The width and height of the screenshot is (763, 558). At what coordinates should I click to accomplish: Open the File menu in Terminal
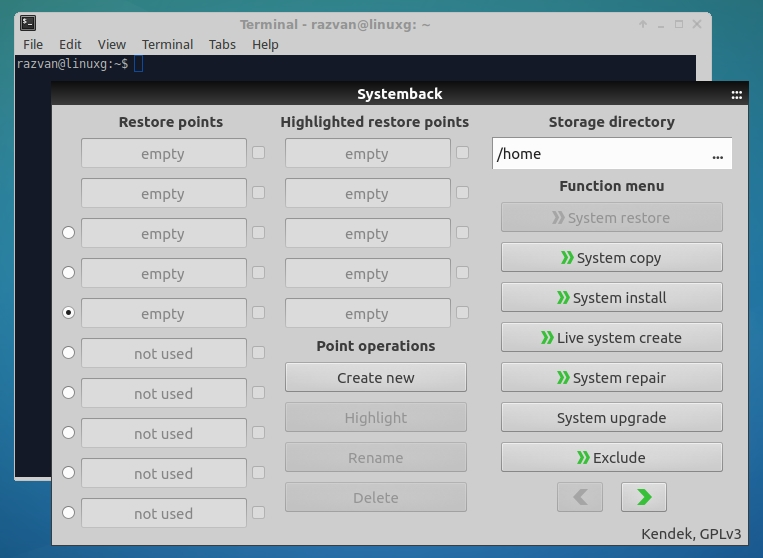point(33,44)
